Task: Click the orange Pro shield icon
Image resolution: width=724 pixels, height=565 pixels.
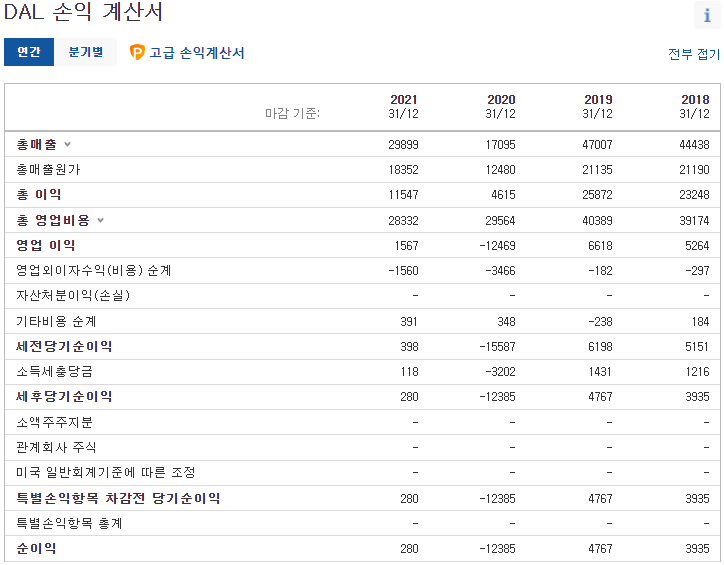Action: click(137, 52)
